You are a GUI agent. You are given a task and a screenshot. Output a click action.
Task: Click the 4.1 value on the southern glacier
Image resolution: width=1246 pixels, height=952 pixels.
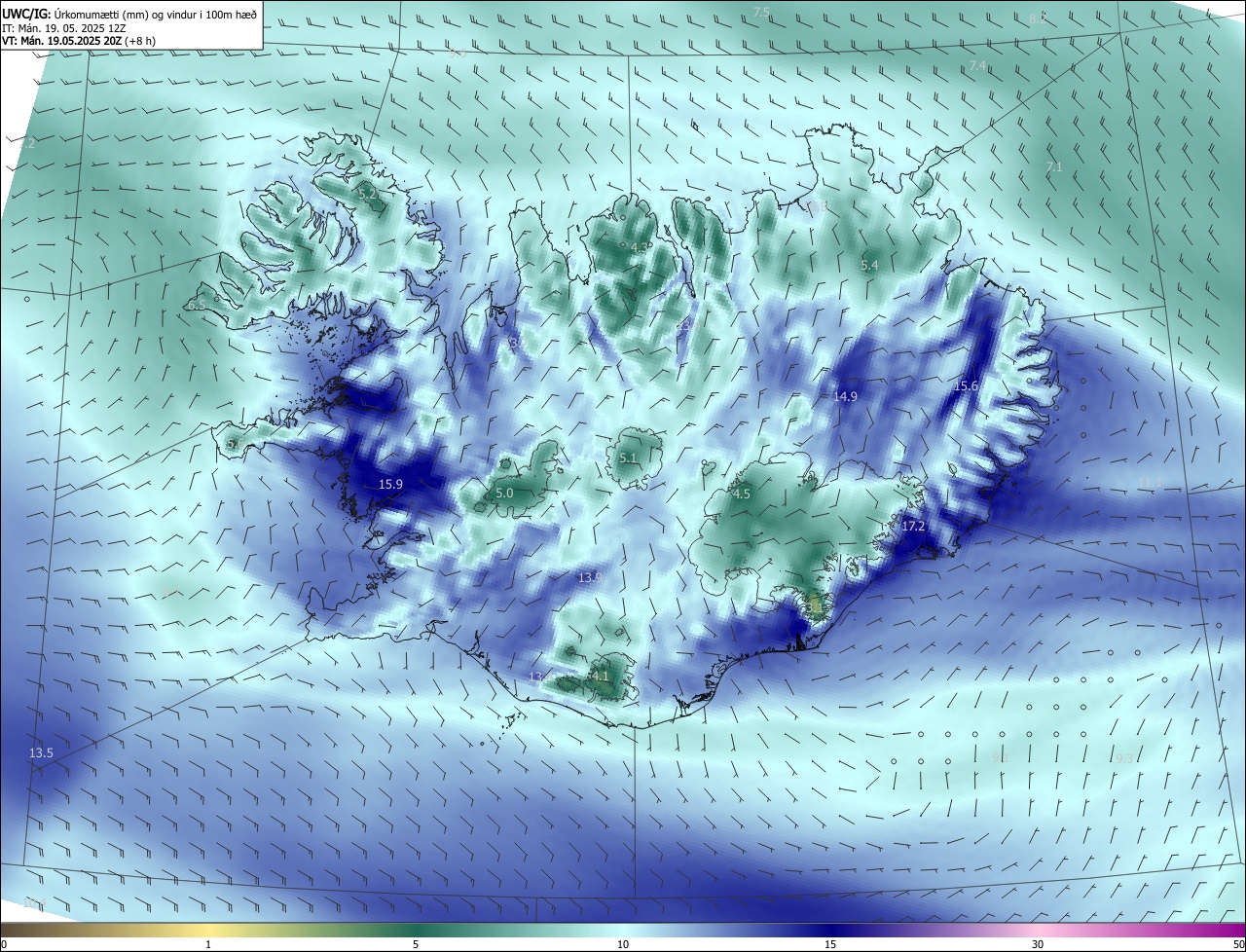tap(600, 676)
